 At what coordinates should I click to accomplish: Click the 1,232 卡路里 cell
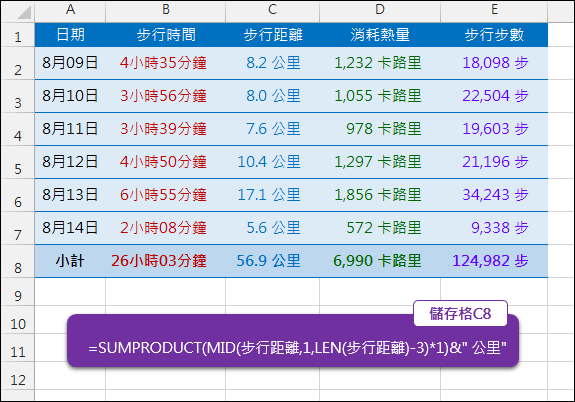[380, 63]
